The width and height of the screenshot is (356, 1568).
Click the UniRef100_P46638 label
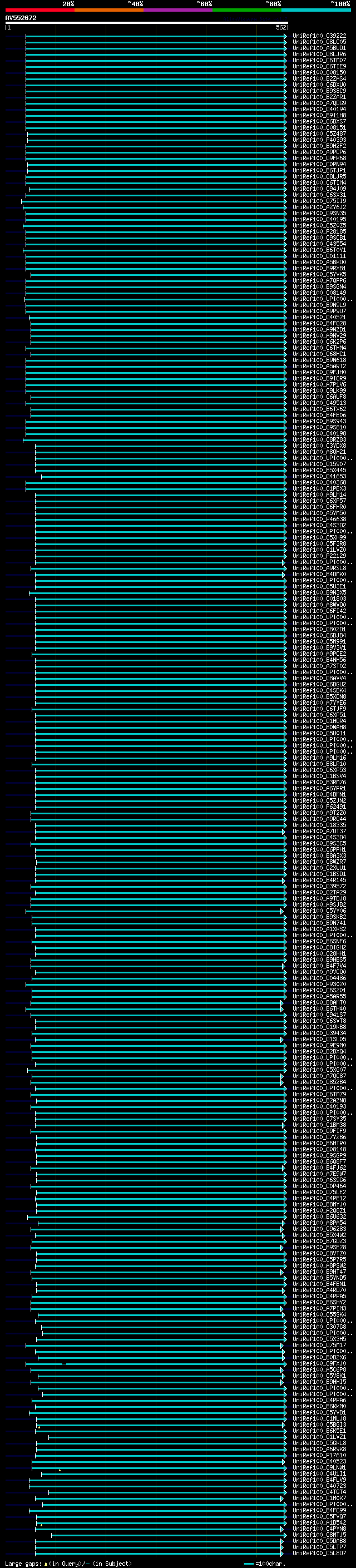click(x=319, y=519)
